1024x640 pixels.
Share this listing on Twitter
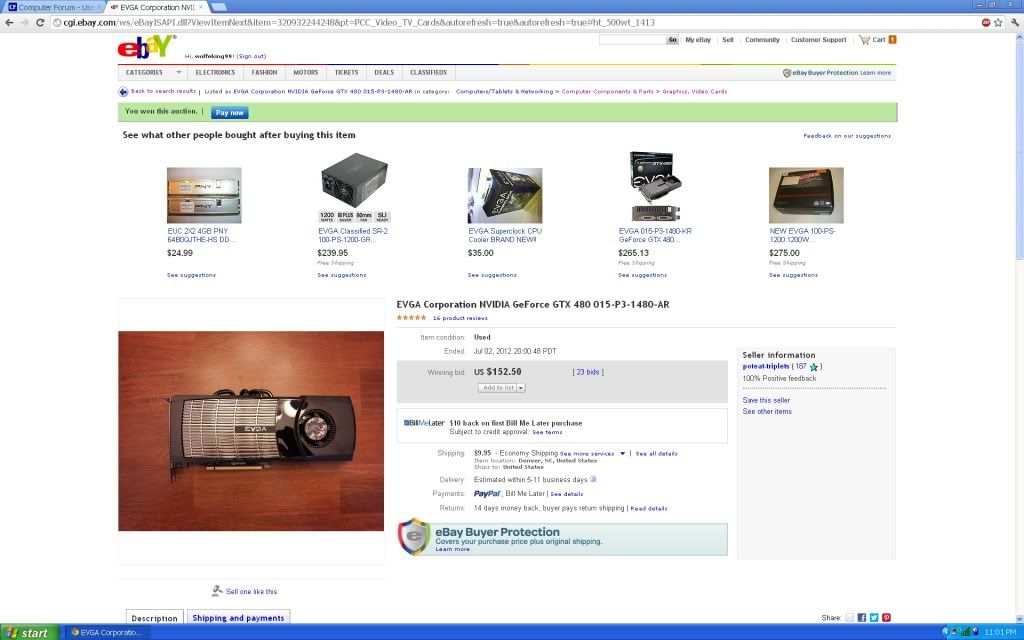(874, 618)
